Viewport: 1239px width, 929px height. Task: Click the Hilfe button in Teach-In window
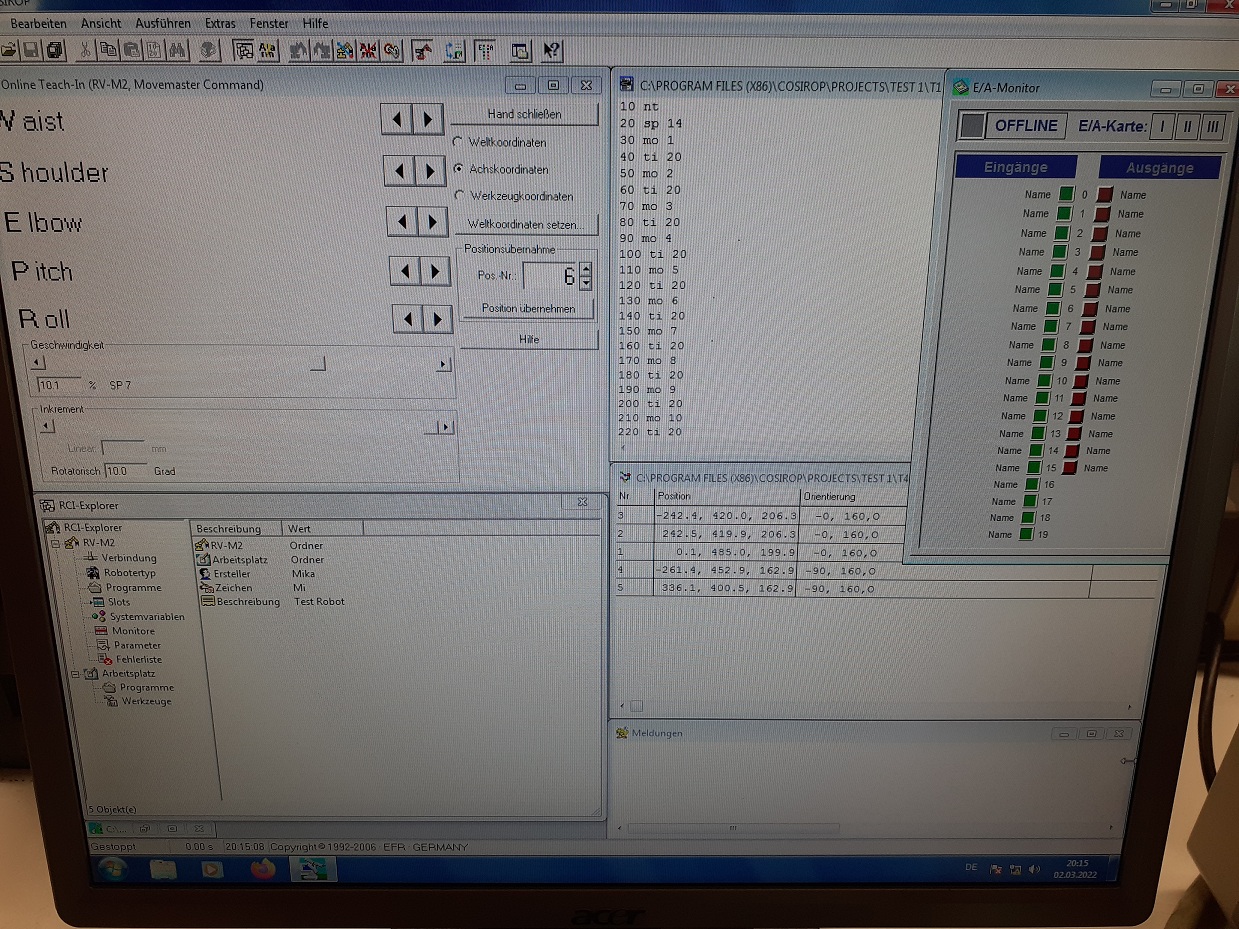click(x=529, y=339)
